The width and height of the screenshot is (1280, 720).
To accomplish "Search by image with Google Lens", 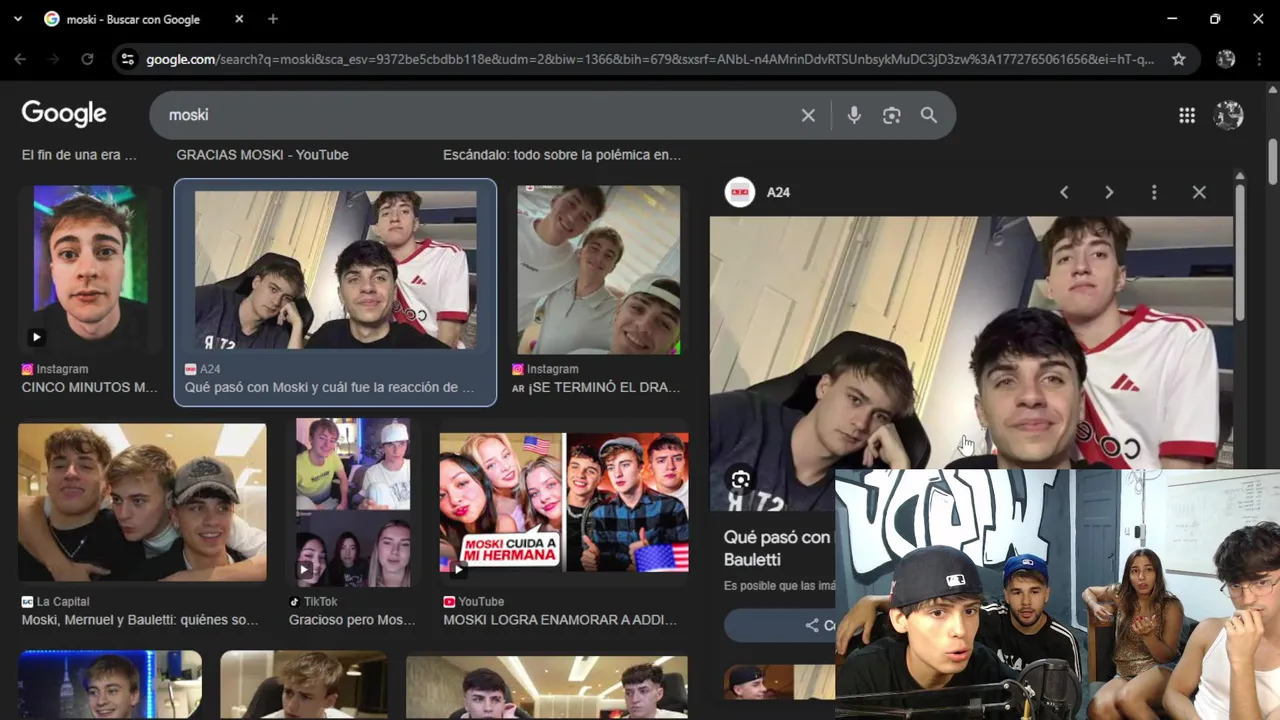I will pyautogui.click(x=891, y=115).
